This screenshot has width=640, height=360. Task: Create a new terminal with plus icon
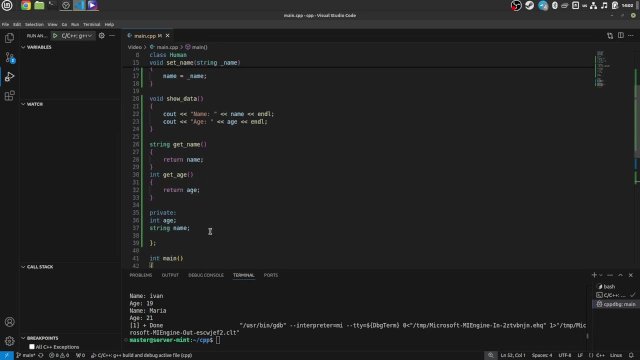point(594,275)
